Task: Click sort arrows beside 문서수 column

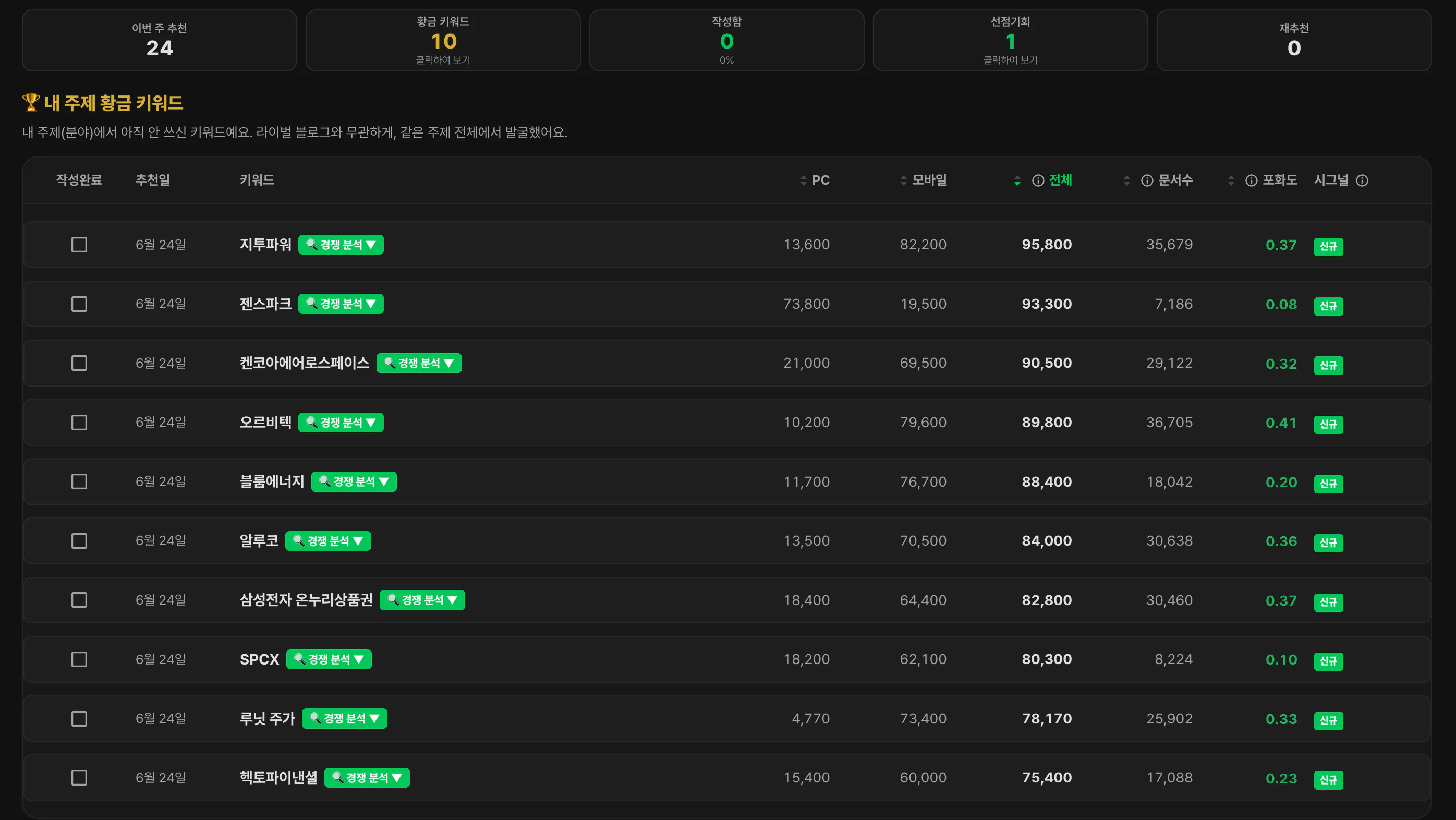Action: (1126, 180)
